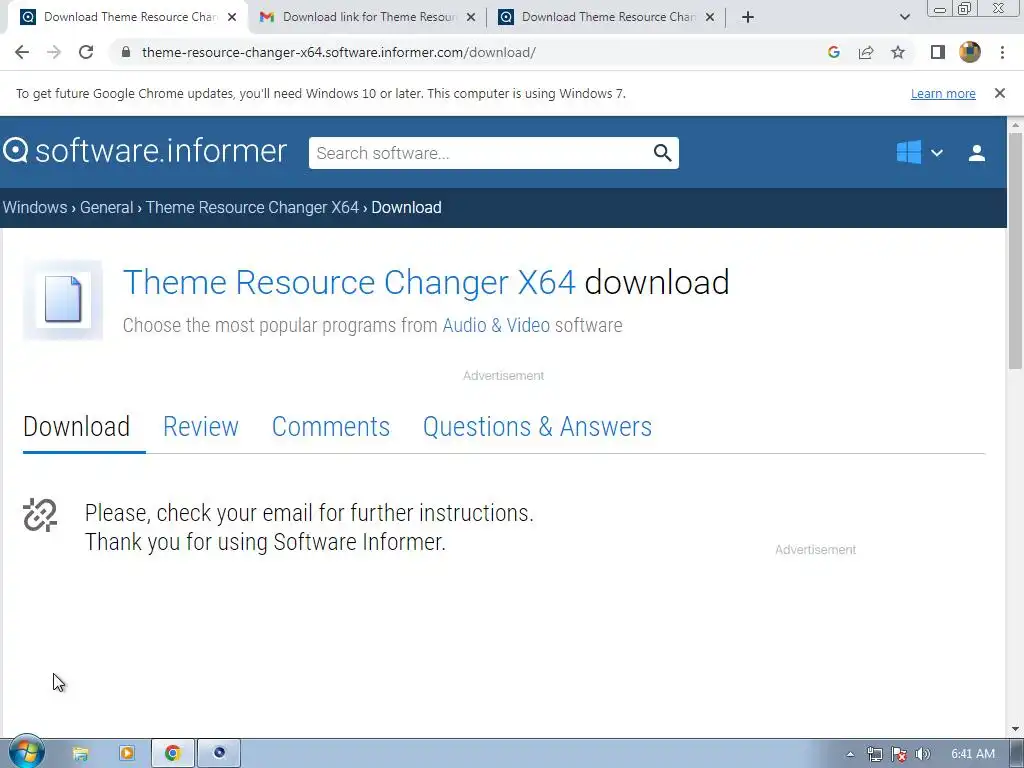Switch to the Review tab
The width and height of the screenshot is (1024, 768).
pos(200,426)
